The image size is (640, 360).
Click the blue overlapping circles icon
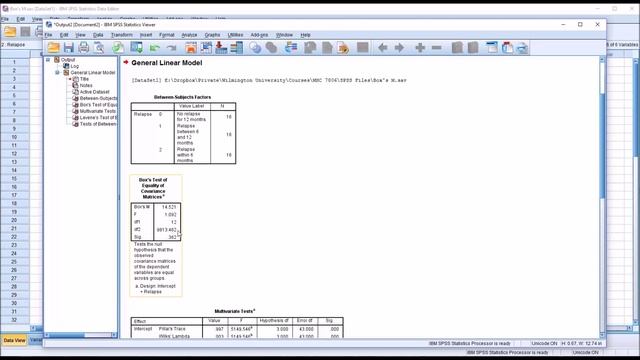coord(256,48)
